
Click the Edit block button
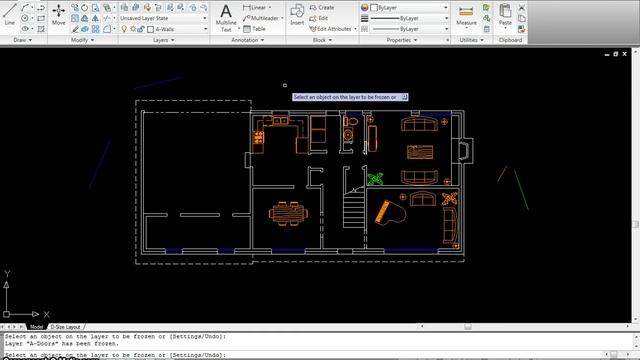point(319,18)
